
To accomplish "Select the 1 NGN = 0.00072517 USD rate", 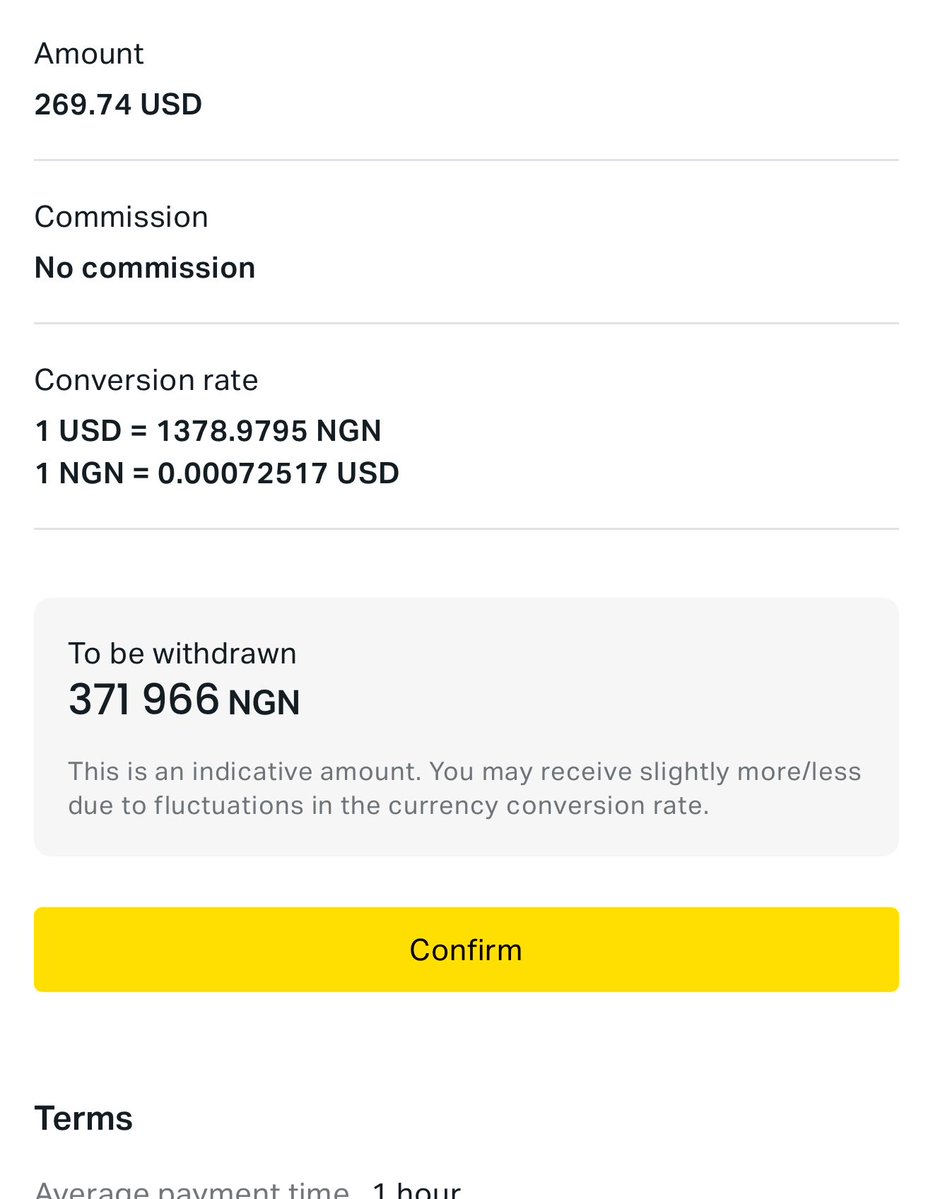I will (217, 473).
